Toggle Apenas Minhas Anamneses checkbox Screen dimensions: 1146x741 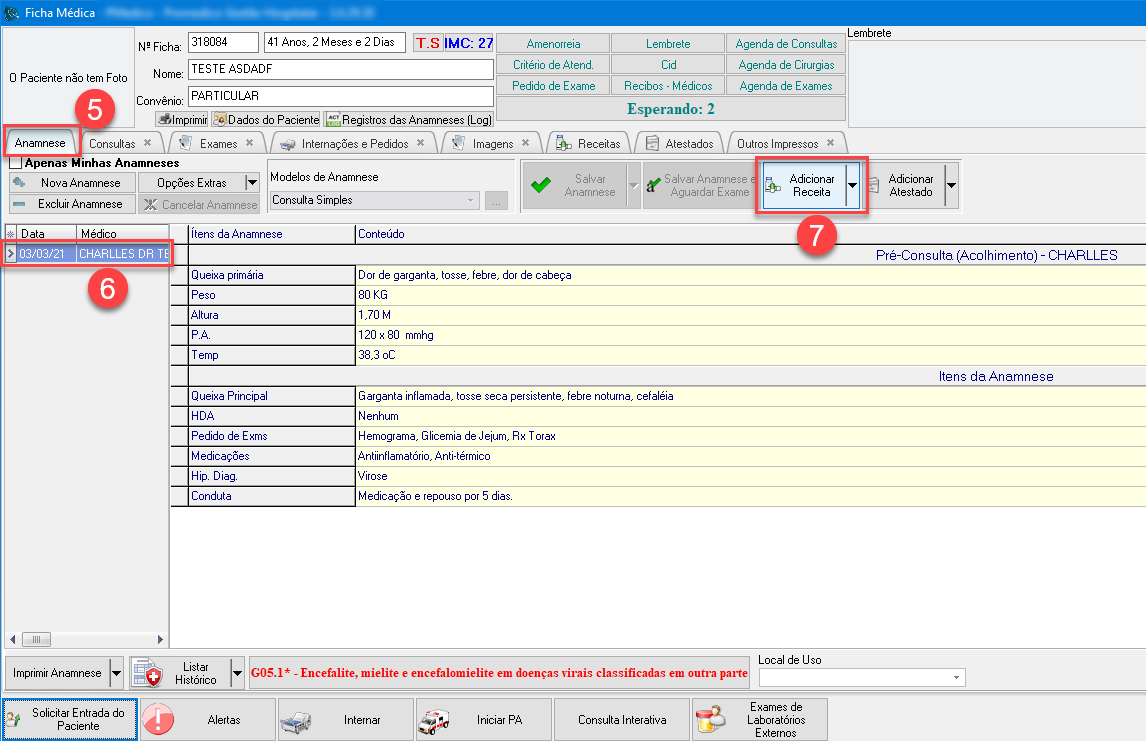[x=16, y=163]
